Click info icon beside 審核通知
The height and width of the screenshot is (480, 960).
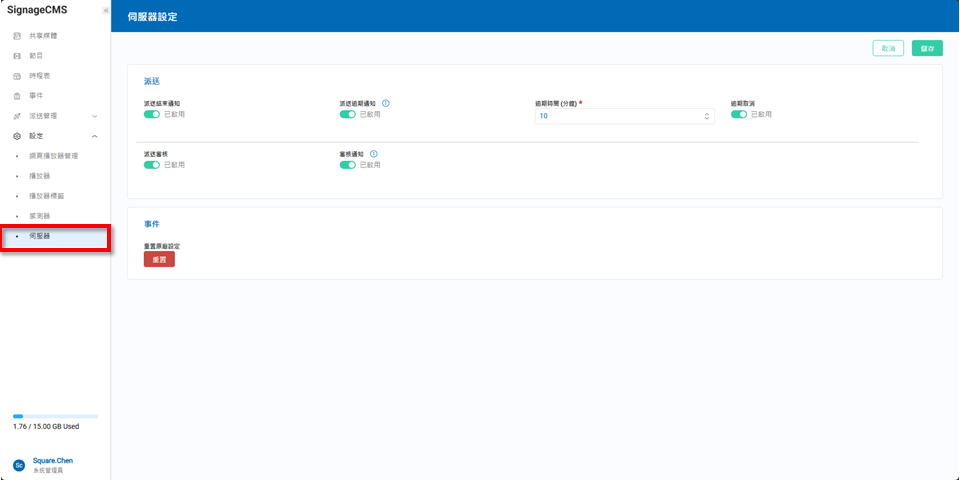point(374,154)
